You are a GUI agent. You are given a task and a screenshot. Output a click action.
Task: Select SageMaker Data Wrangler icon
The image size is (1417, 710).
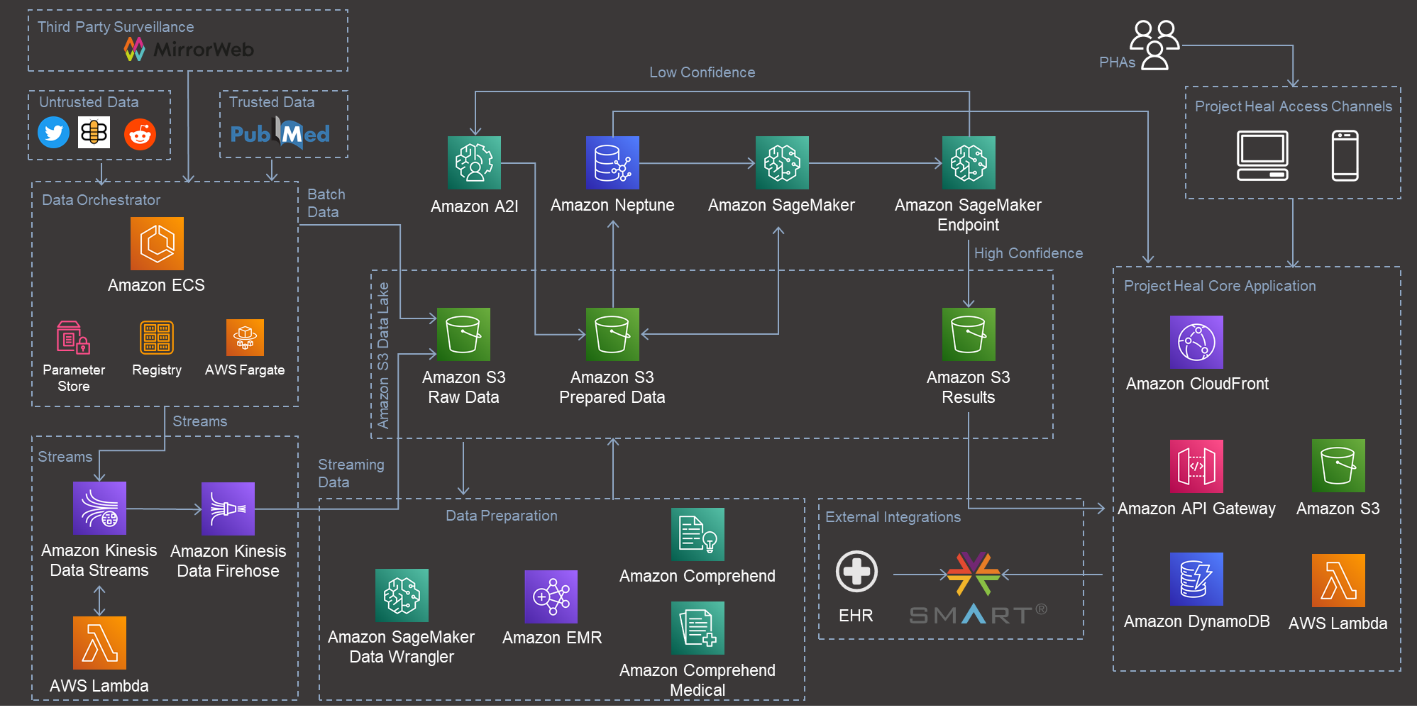click(401, 596)
